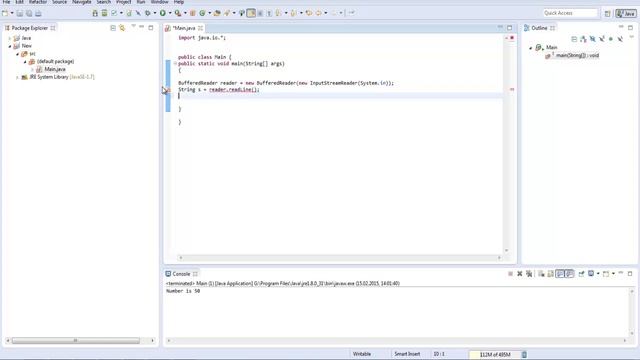Click the Run Garbage Collector trash icon
Image resolution: width=640 pixels, height=360 pixels.
tap(524, 354)
